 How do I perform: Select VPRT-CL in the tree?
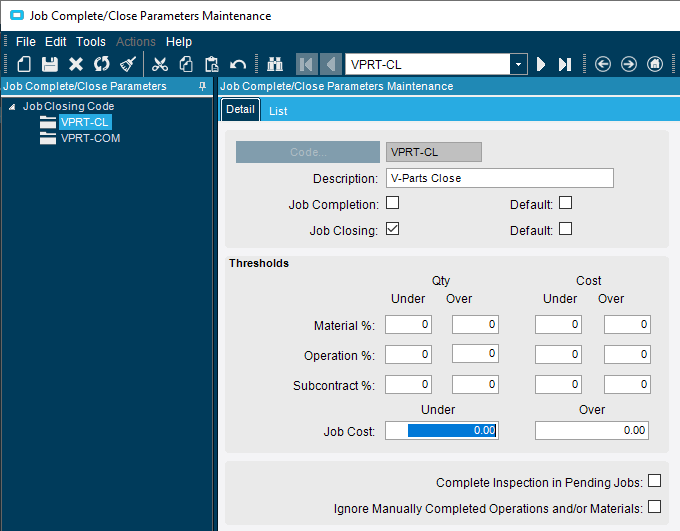coord(85,122)
